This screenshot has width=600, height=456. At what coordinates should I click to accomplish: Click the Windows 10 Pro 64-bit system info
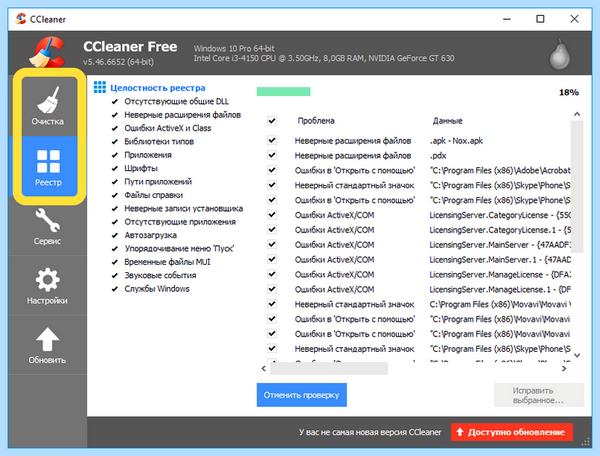coord(234,49)
